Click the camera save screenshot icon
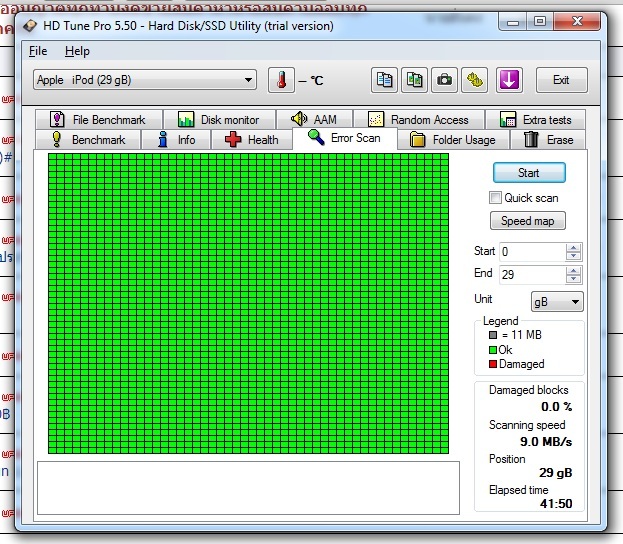623x544 pixels. (444, 80)
